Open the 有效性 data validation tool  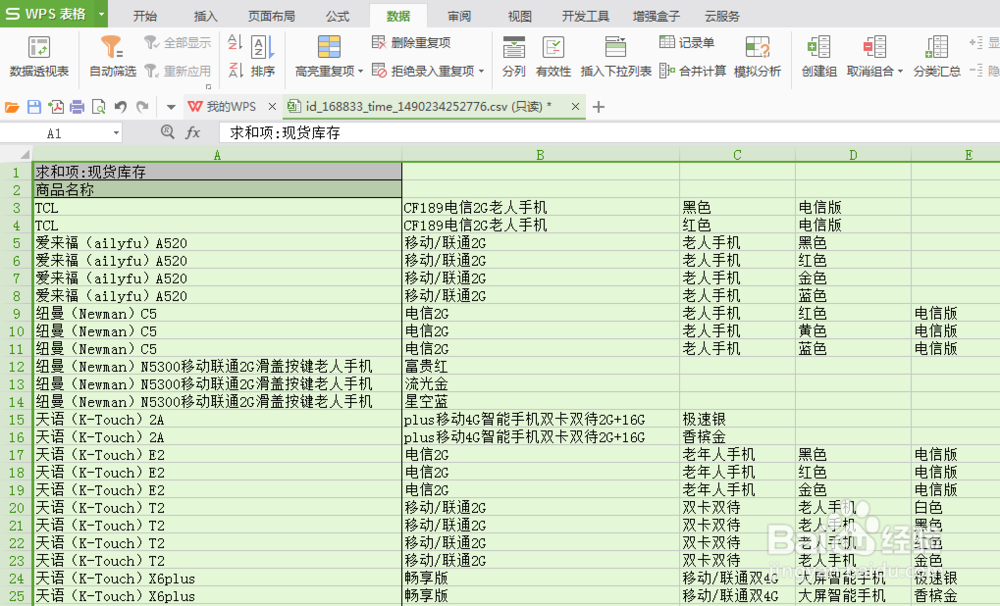(553, 57)
